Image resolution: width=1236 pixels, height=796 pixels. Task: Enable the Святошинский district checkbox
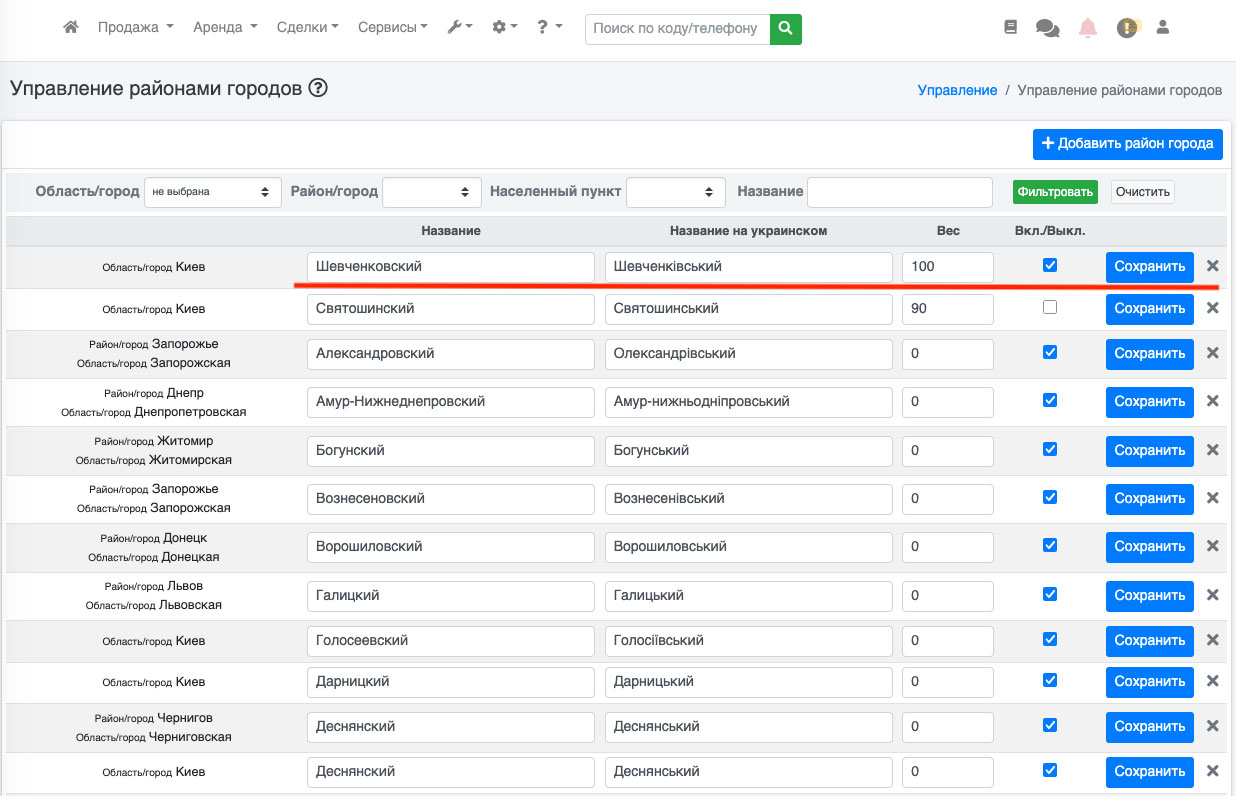pyautogui.click(x=1049, y=307)
